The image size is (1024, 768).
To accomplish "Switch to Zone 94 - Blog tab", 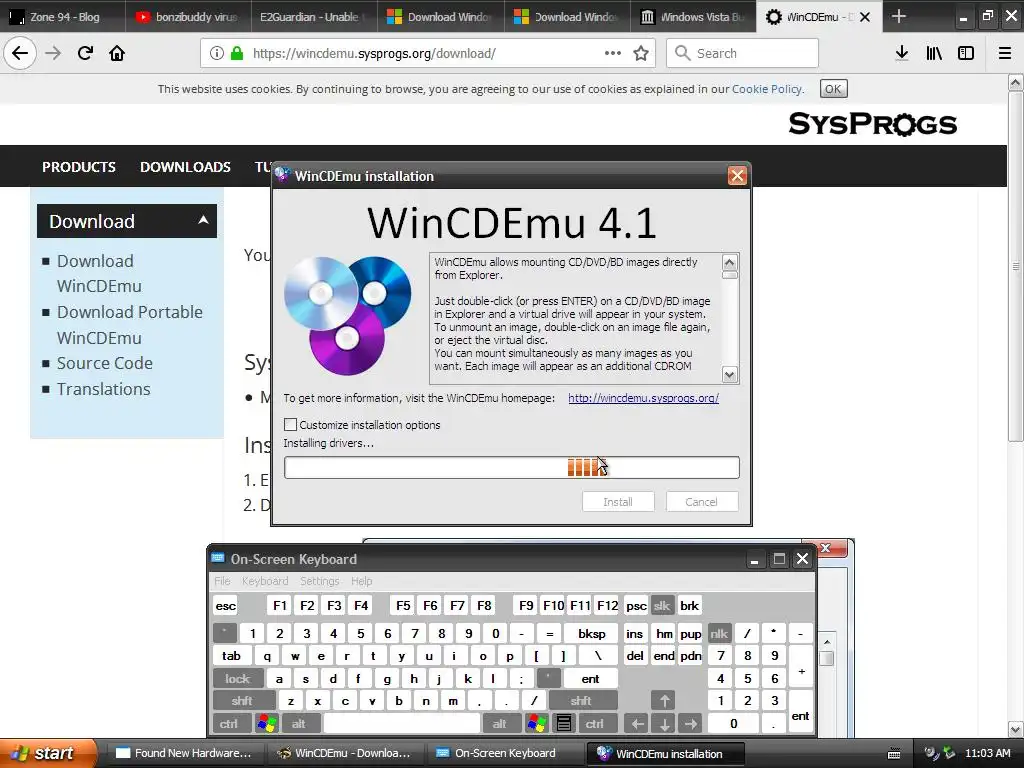I will pyautogui.click(x=63, y=16).
